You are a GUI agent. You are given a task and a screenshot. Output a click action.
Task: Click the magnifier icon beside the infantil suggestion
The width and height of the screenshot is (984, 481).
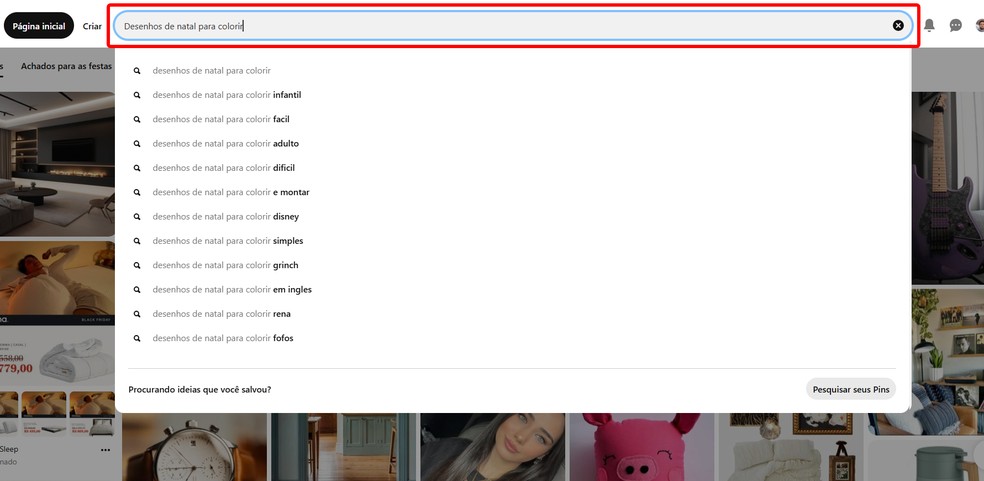click(137, 95)
